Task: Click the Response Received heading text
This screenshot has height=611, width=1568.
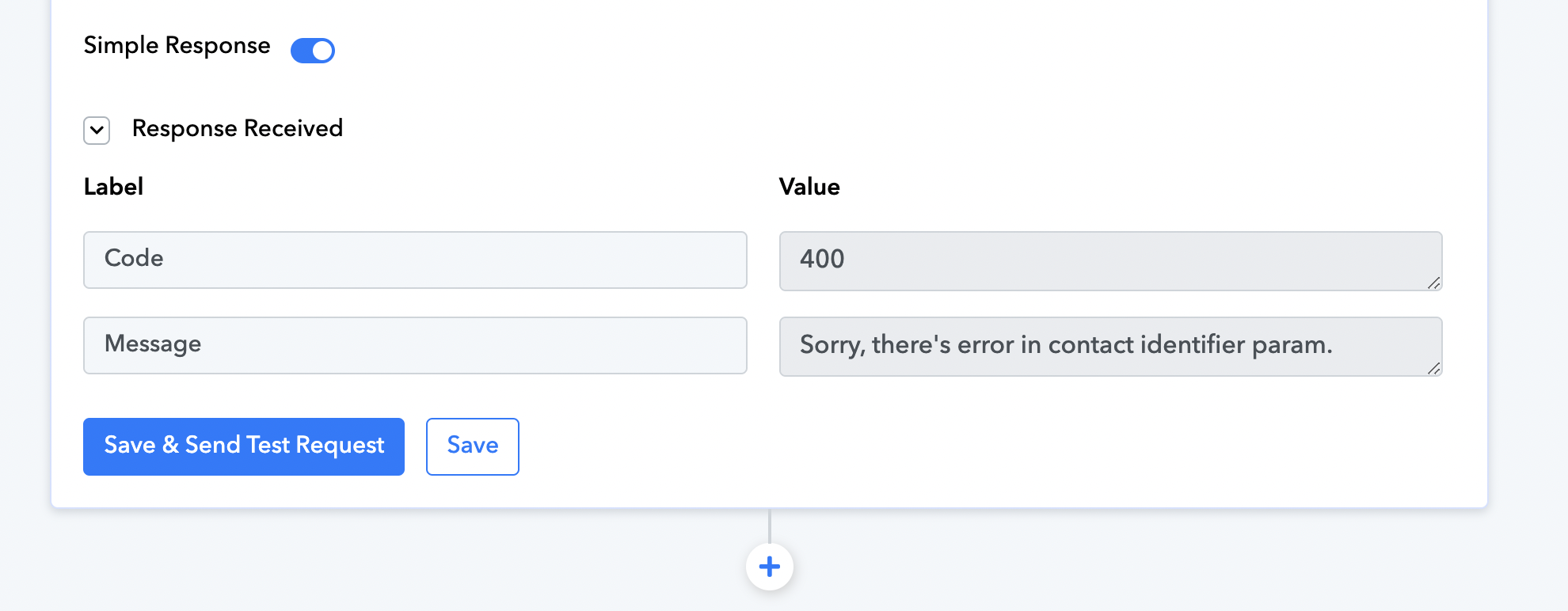Action: pyautogui.click(x=238, y=128)
